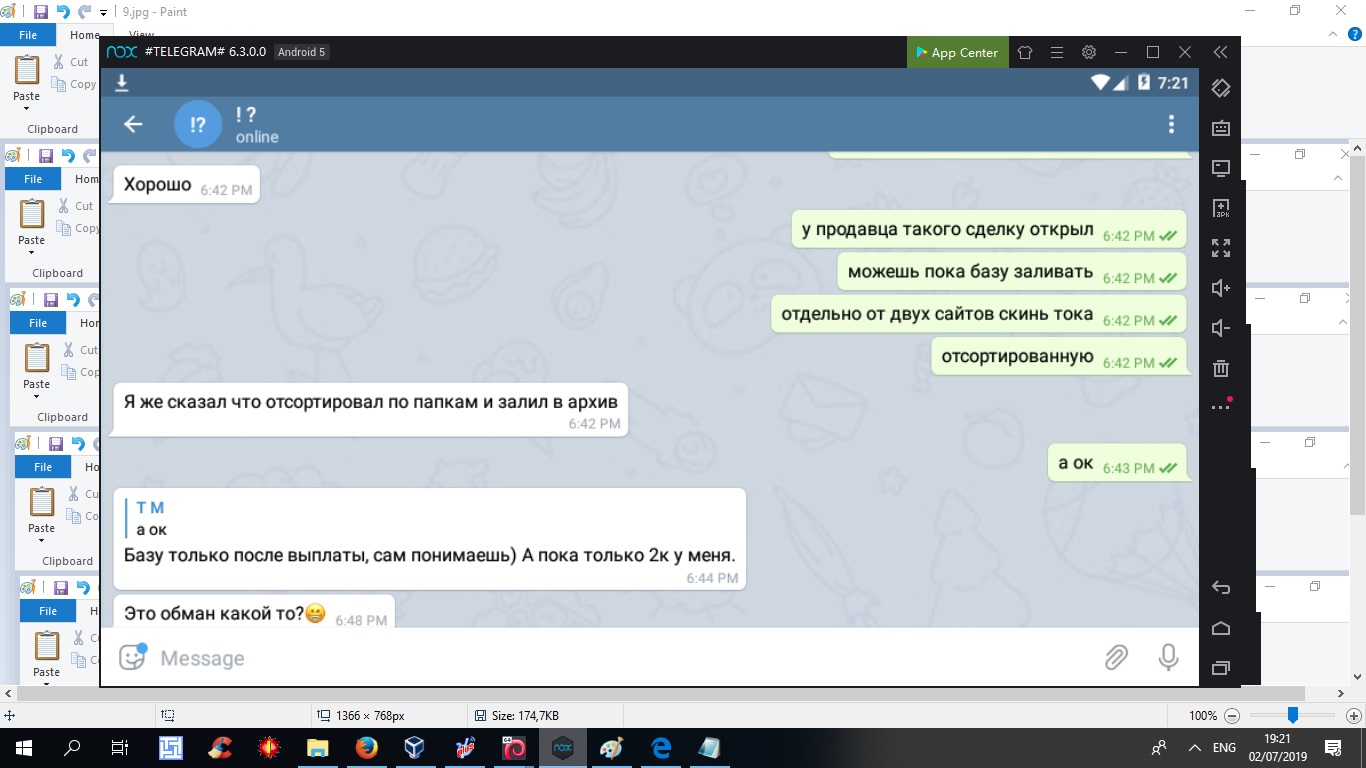Open Nox system settings gear

(x=1089, y=52)
